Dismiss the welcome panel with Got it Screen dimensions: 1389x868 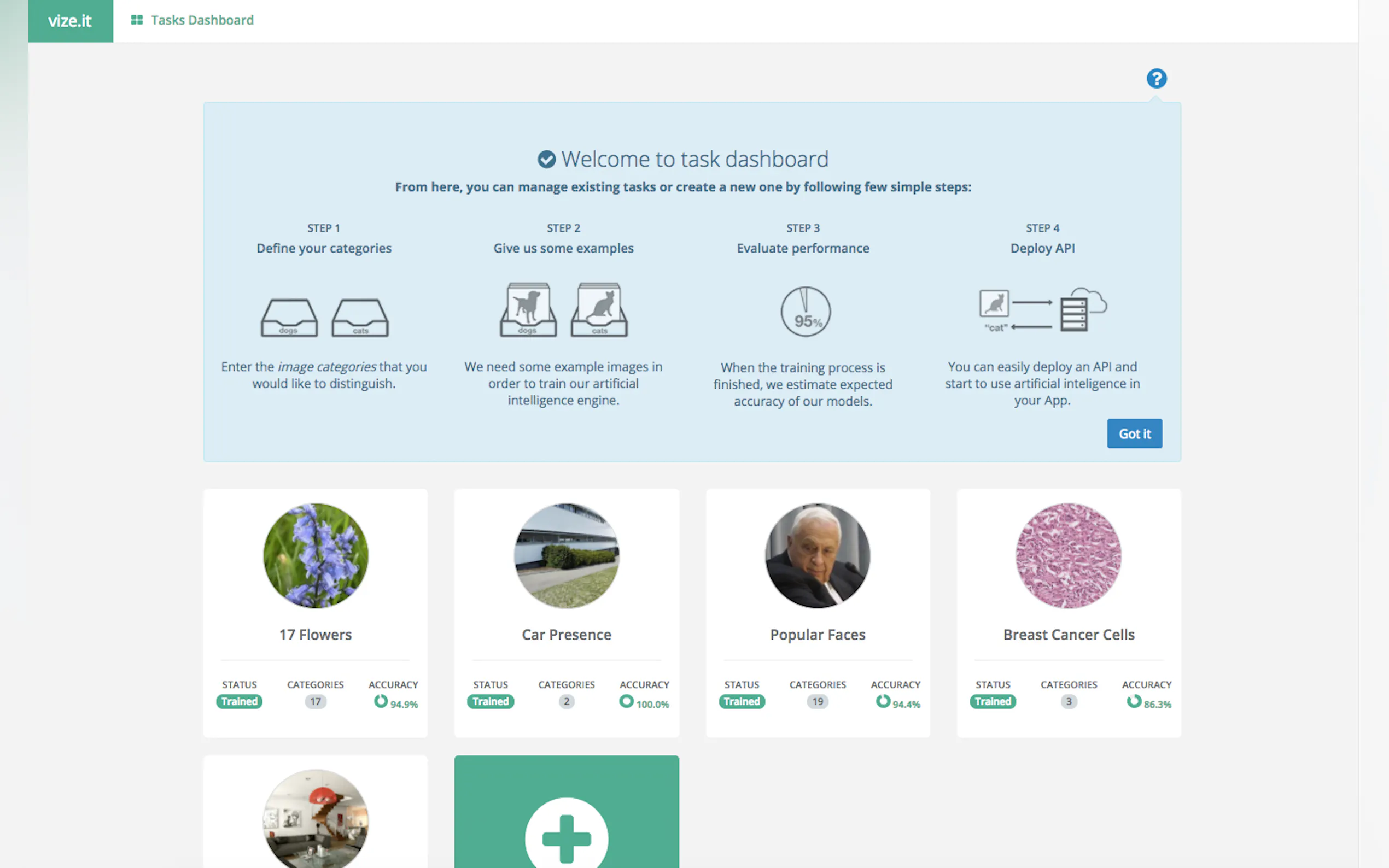1134,433
